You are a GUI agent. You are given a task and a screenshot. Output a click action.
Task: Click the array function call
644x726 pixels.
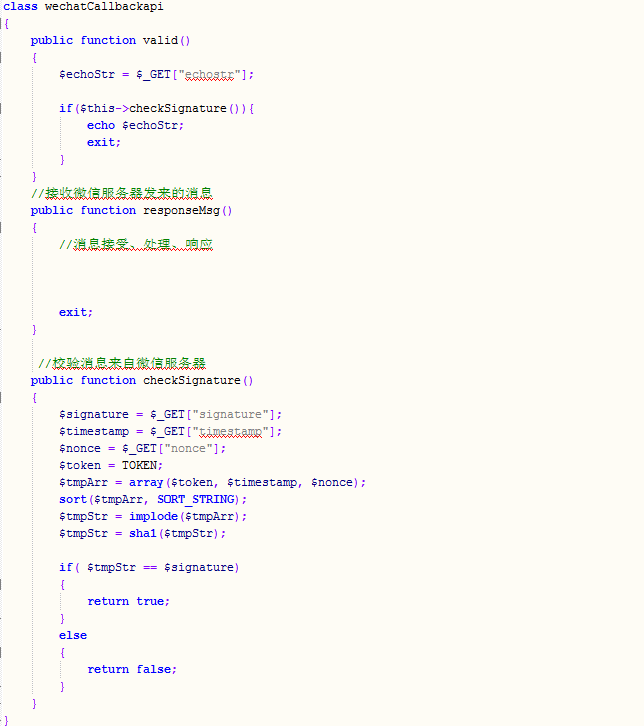tap(146, 482)
